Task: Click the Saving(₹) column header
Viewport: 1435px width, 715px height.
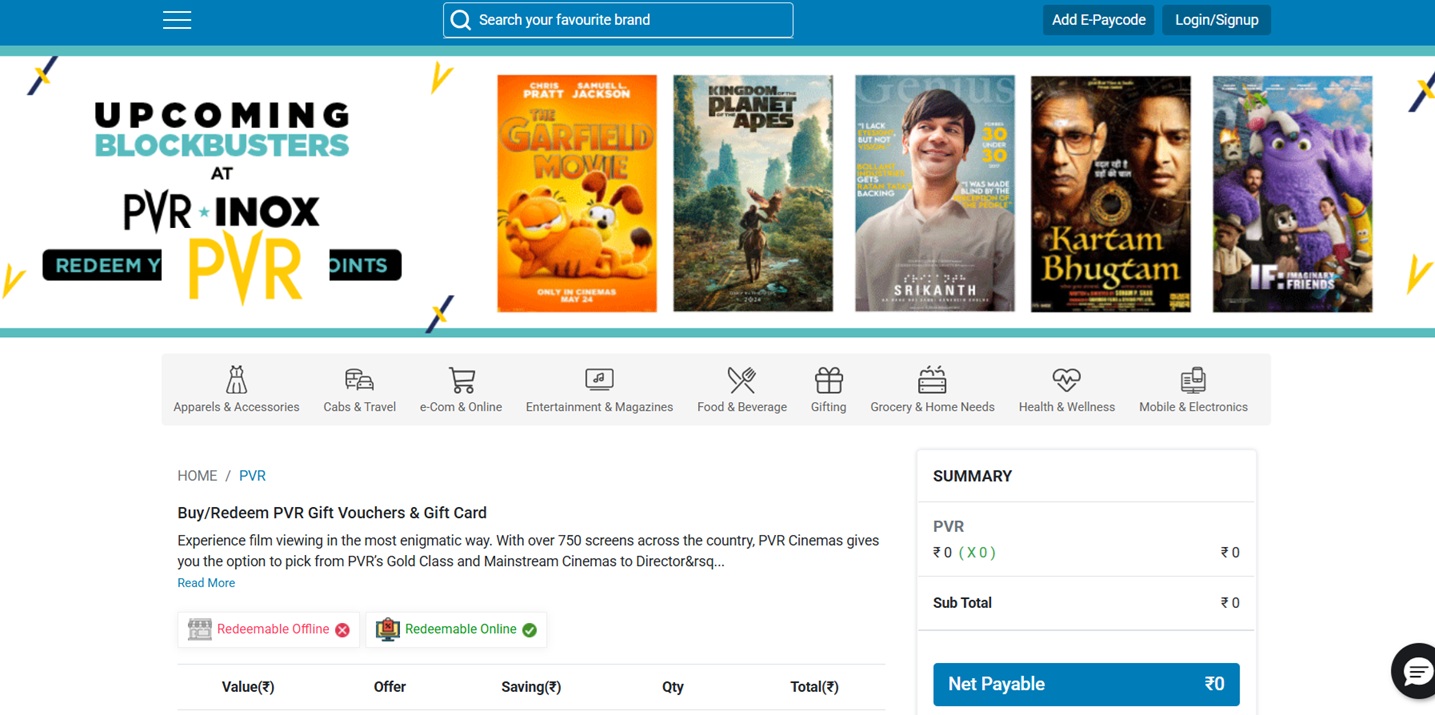Action: pos(531,687)
